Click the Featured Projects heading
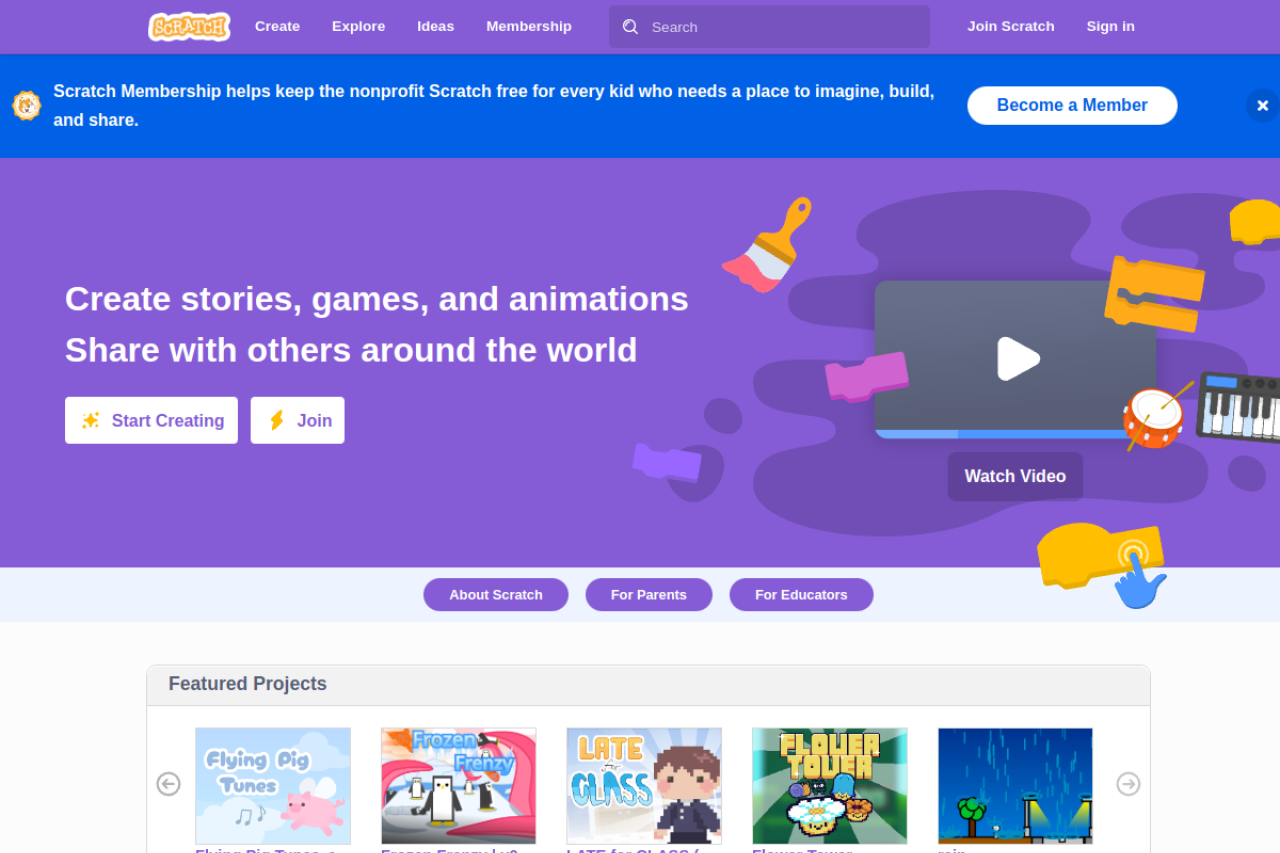The image size is (1280, 853). [248, 684]
